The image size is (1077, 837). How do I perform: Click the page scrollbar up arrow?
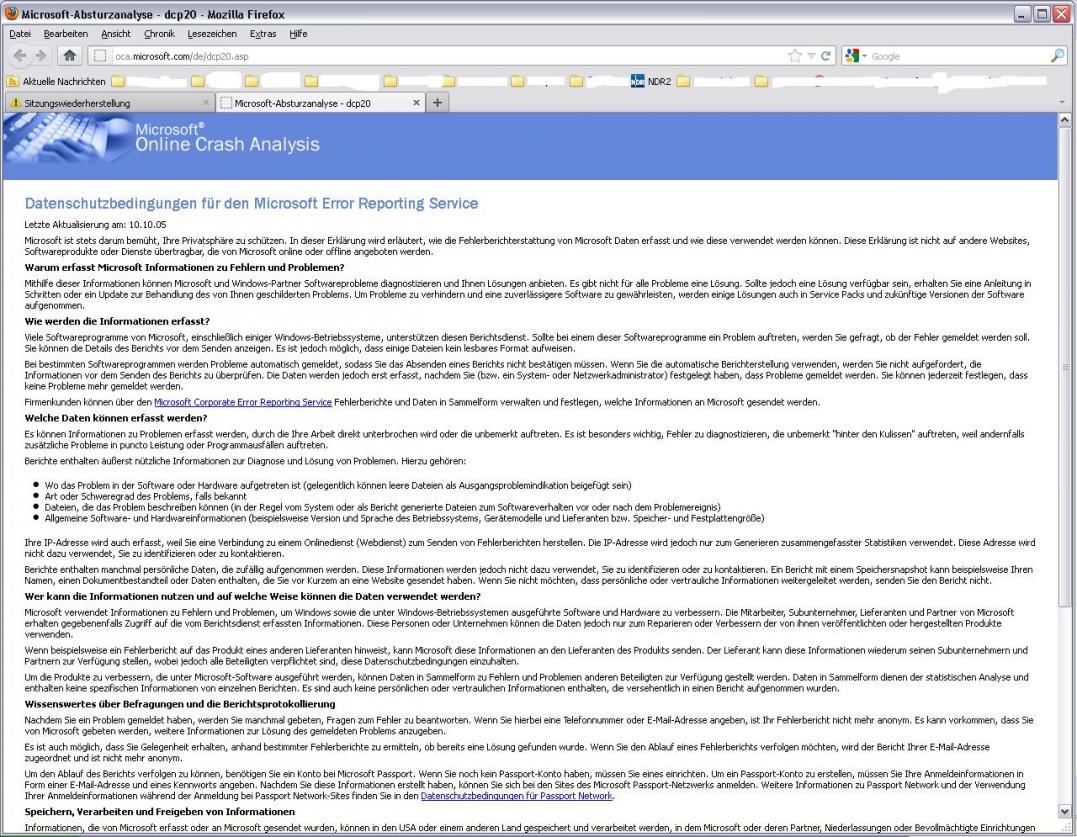pyautogui.click(x=1064, y=120)
